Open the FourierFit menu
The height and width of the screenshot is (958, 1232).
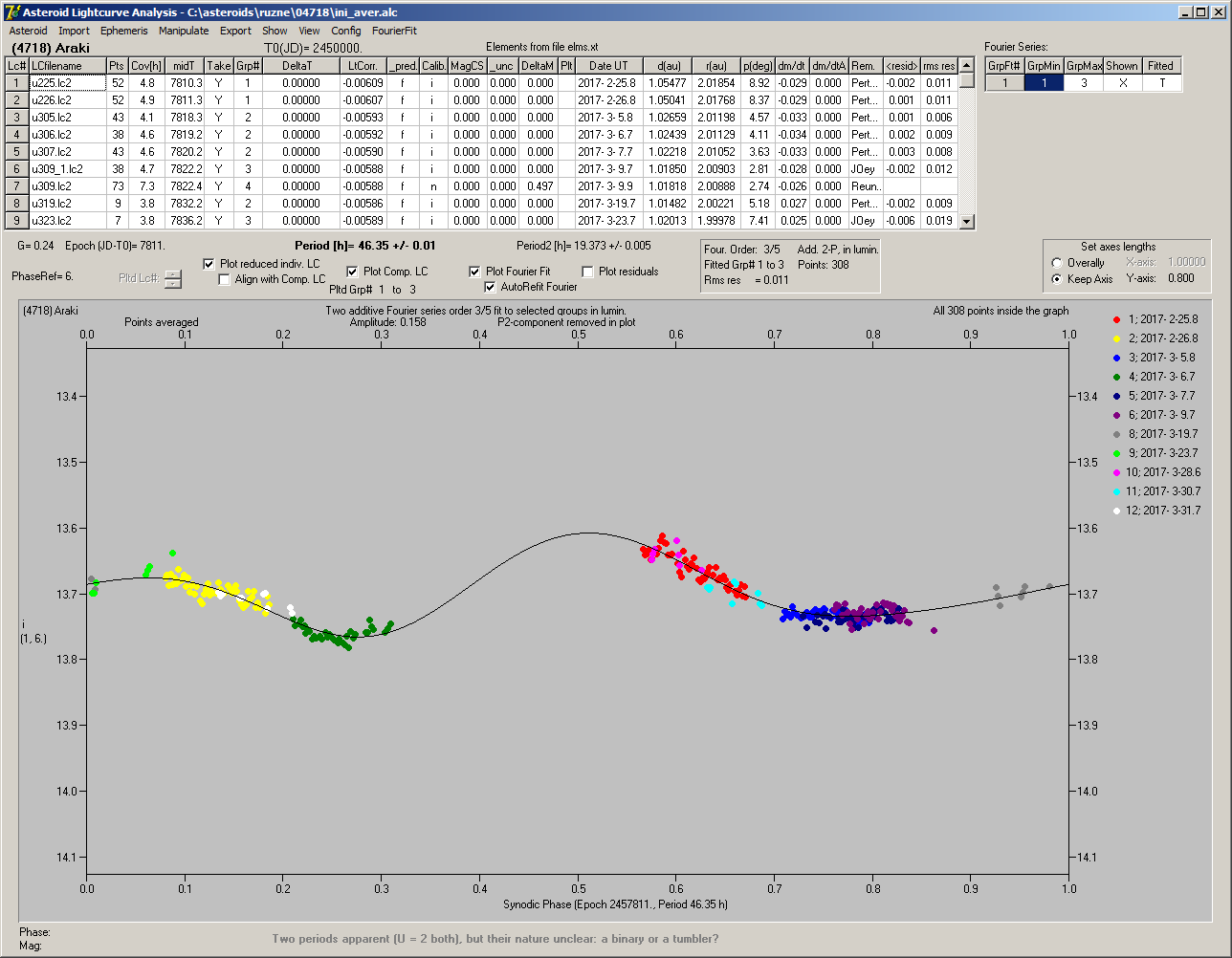394,31
